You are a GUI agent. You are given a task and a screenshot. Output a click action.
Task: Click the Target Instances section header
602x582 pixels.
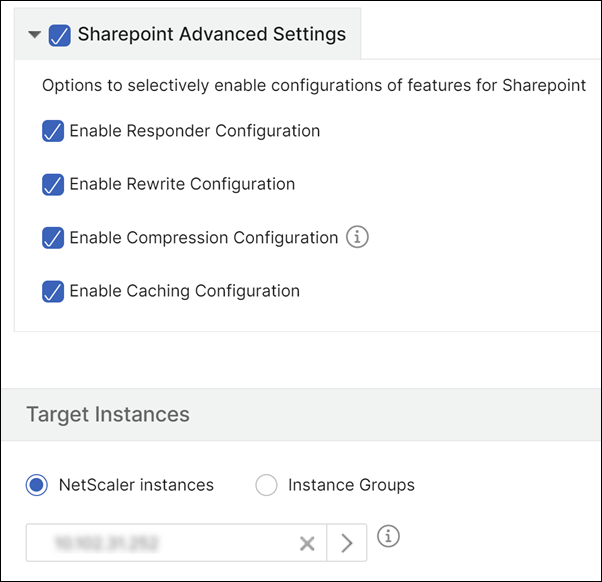click(301, 415)
